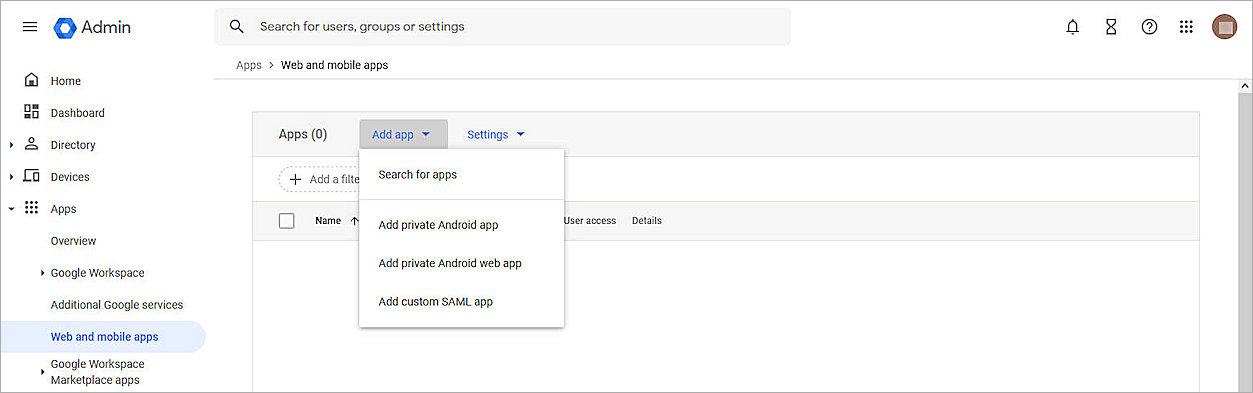
Task: Click the Apps (0) heading
Action: 303,134
